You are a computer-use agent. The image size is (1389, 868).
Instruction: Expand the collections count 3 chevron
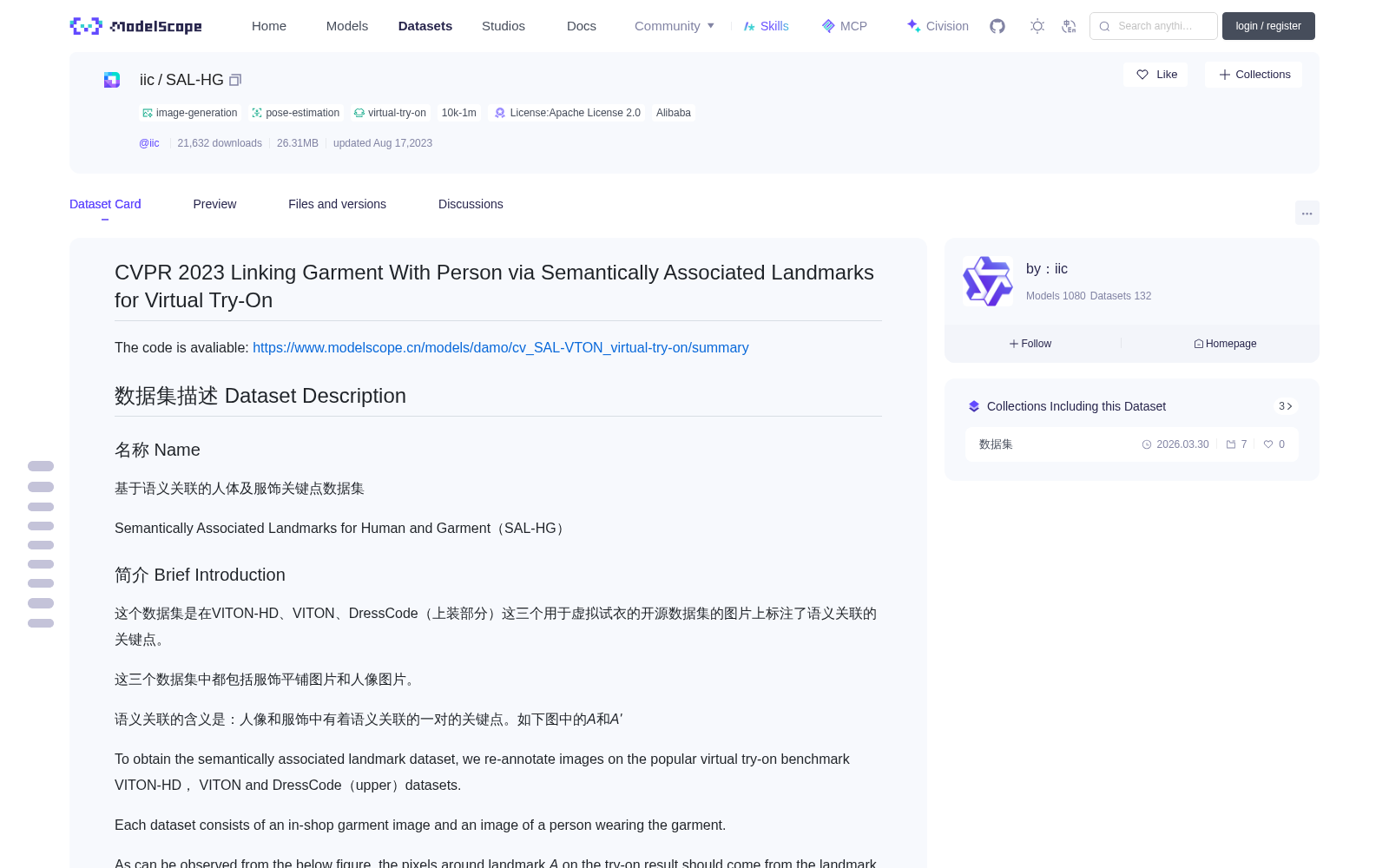pos(1286,406)
